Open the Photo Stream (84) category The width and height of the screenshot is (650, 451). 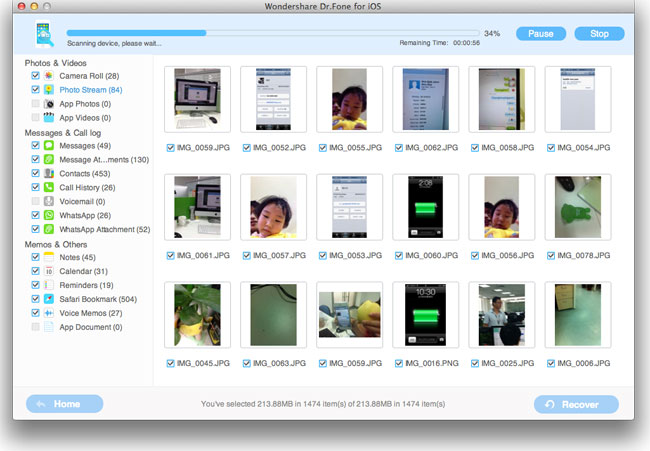point(91,90)
